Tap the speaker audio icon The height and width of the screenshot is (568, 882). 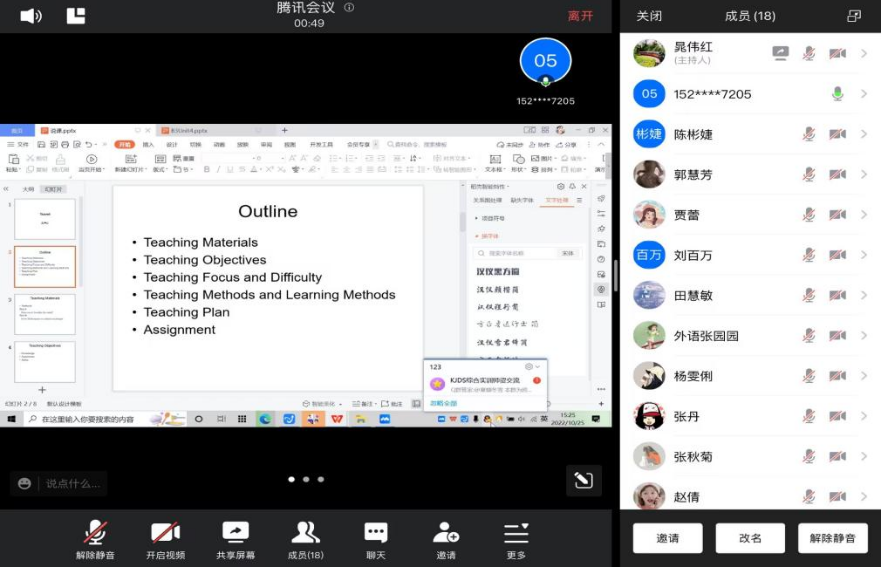[x=31, y=16]
